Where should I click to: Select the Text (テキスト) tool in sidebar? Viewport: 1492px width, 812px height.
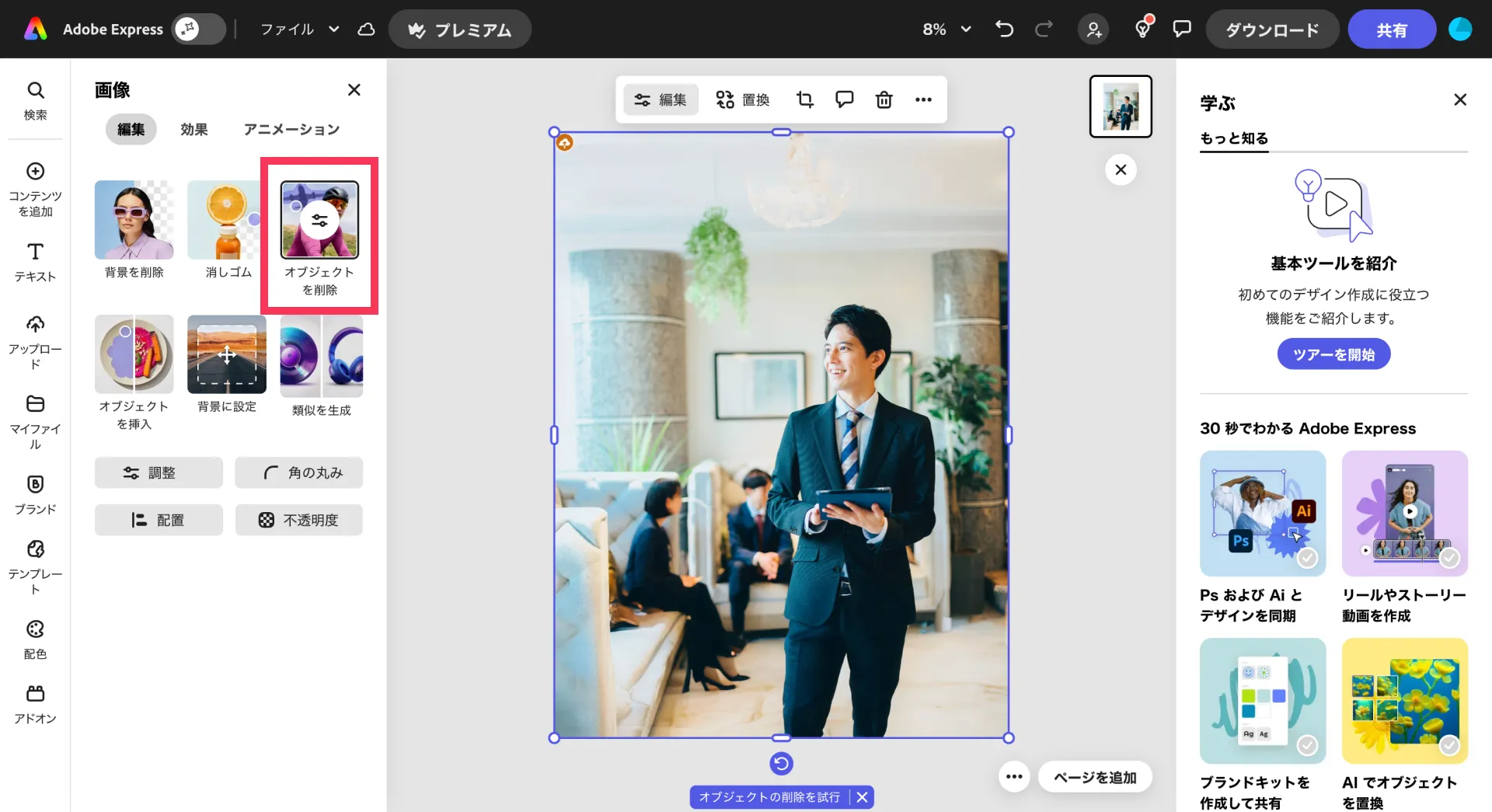pos(35,261)
